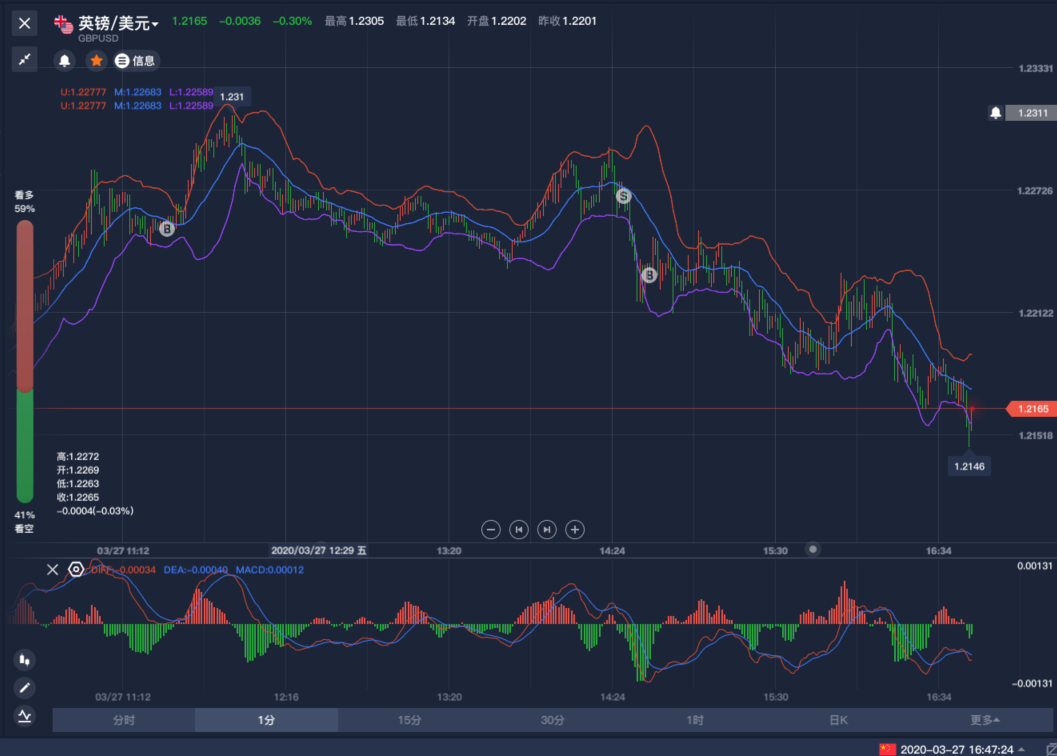Open the 信息 info button
Screen dimensions: 1057x756
[135, 61]
